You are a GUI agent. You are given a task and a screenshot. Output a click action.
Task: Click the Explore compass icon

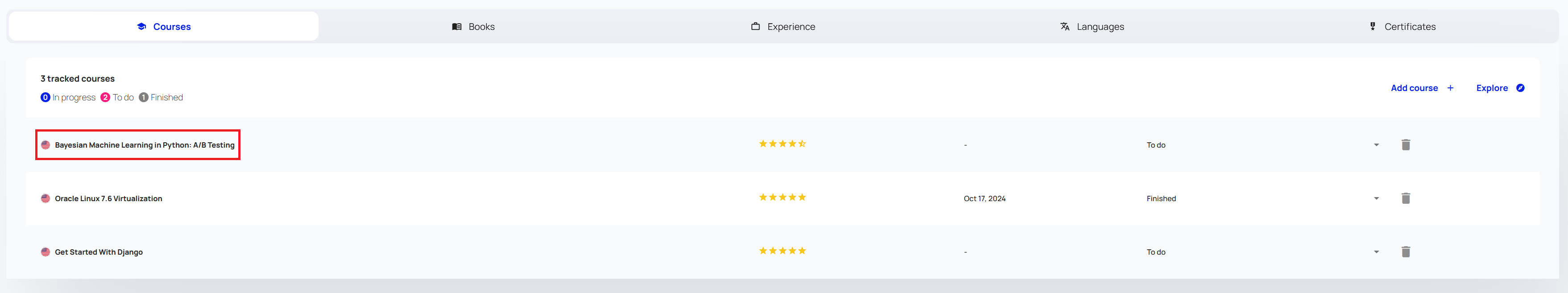pos(1520,88)
